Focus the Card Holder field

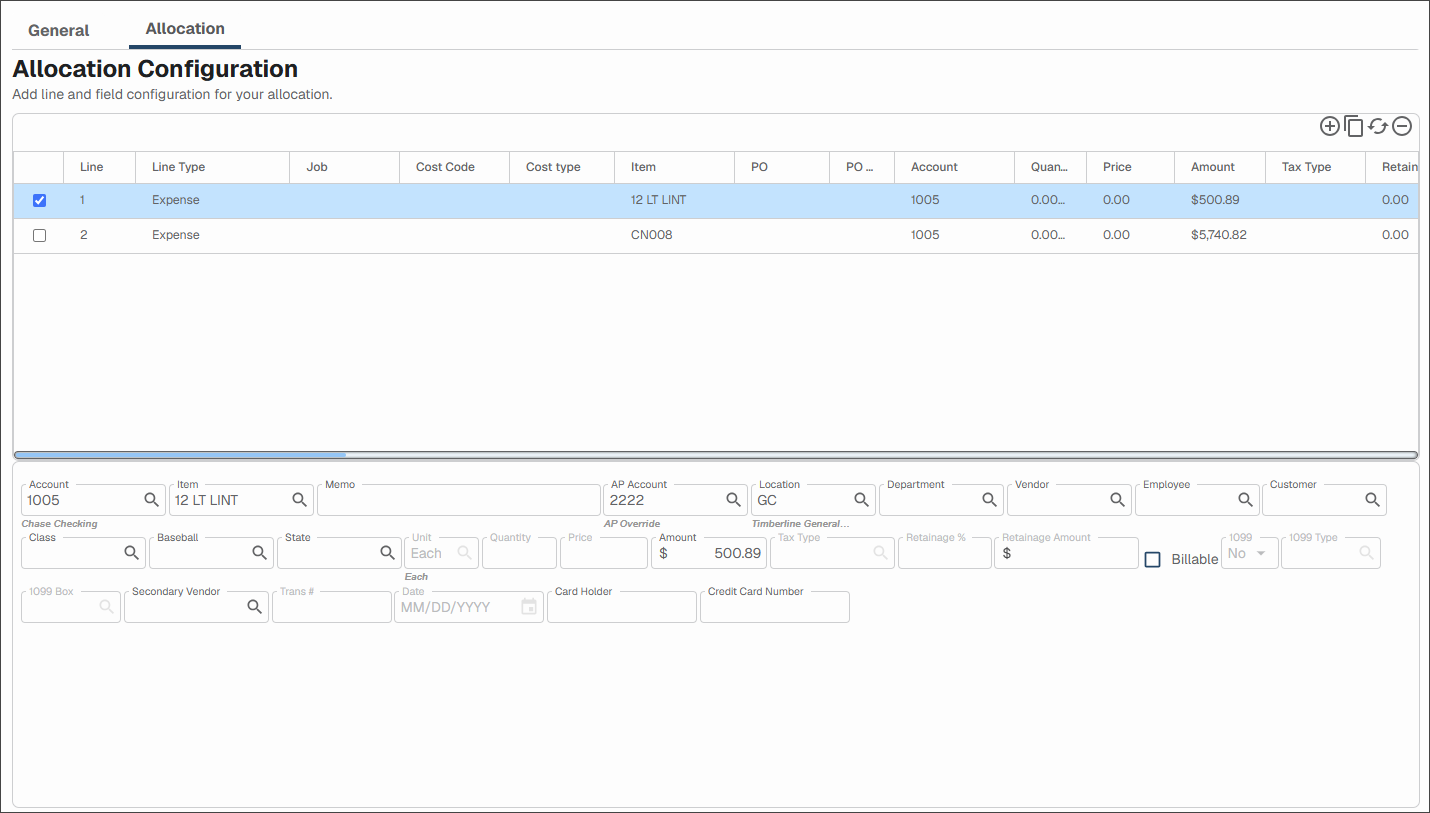(x=622, y=607)
